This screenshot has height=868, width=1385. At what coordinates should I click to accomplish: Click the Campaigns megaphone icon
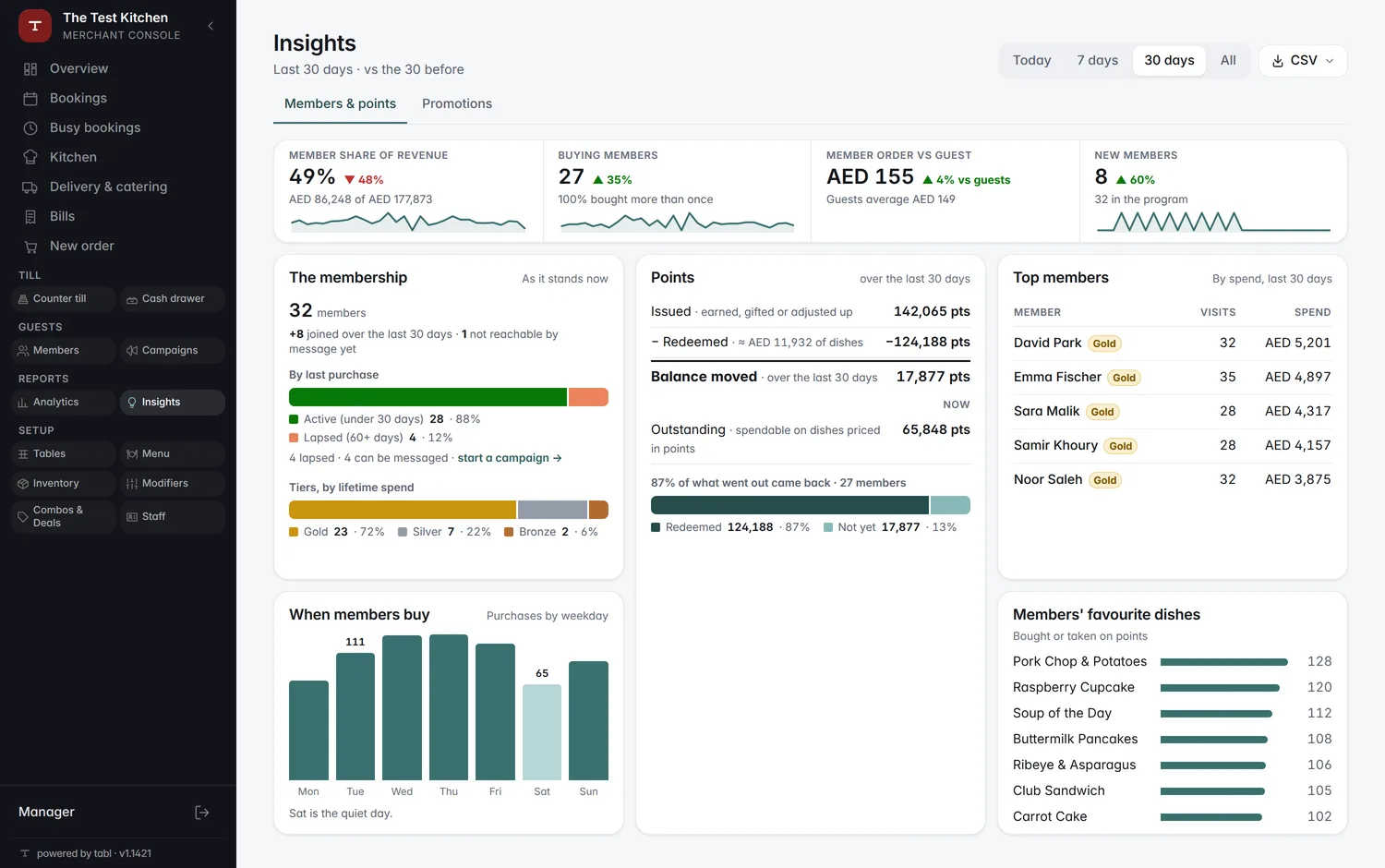132,351
